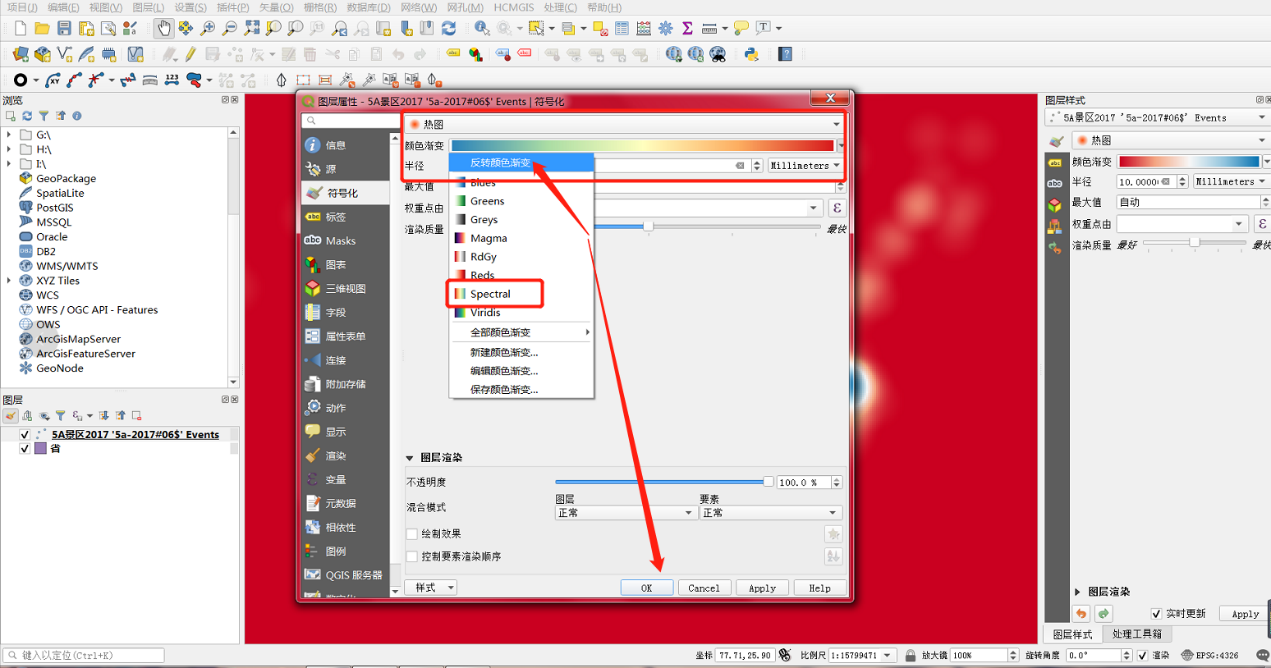Click the Identify Features info cursor icon
1271x668 pixels.
pyautogui.click(x=482, y=28)
